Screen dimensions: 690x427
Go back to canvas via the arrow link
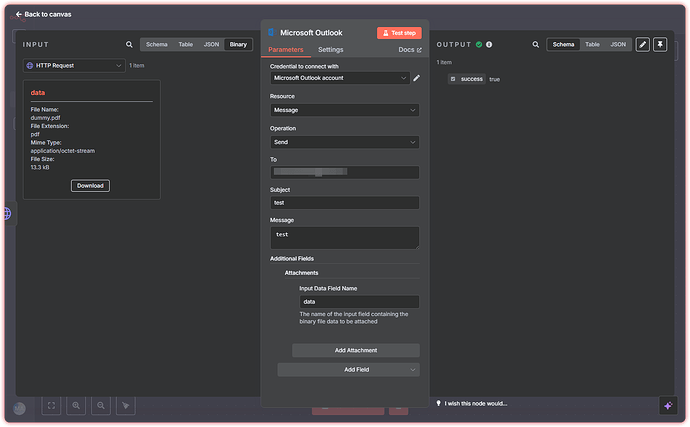pos(43,15)
